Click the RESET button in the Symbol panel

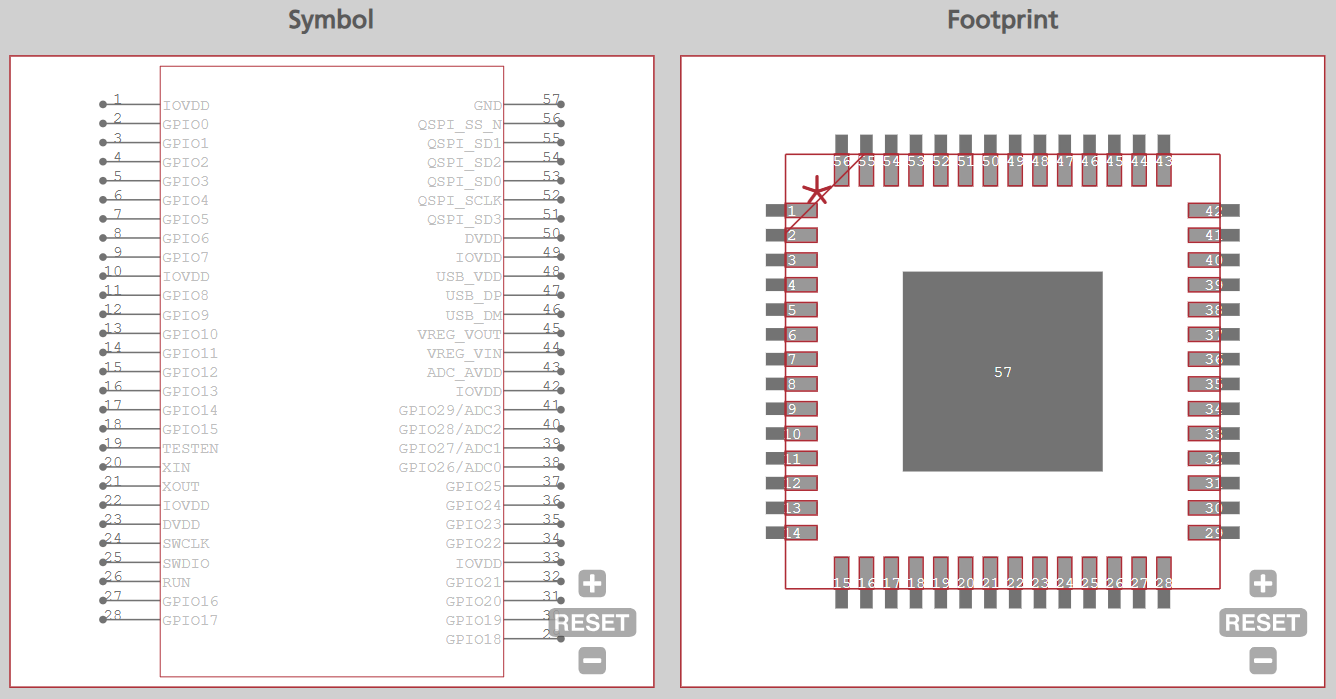pyautogui.click(x=592, y=622)
